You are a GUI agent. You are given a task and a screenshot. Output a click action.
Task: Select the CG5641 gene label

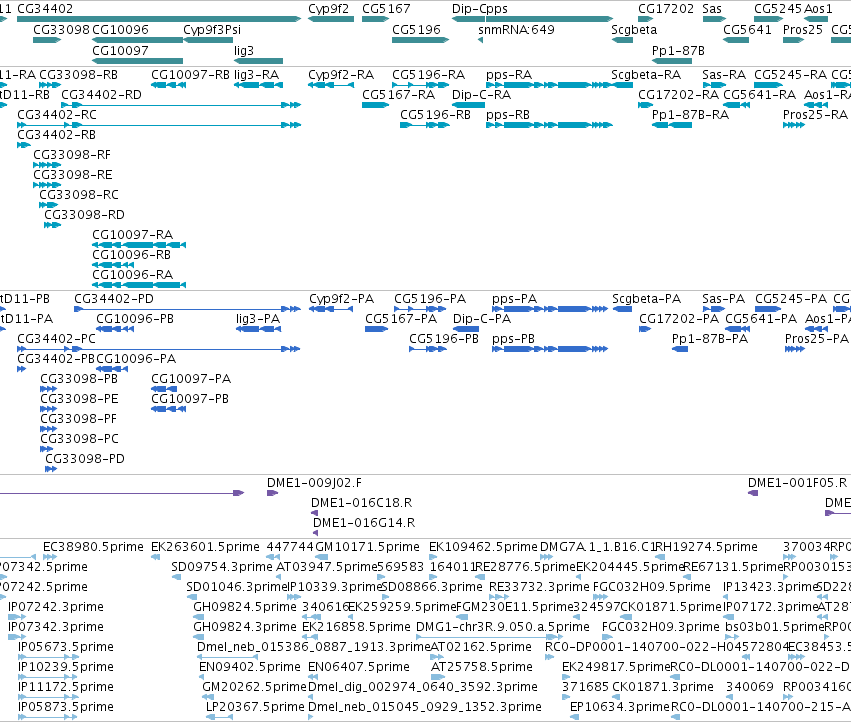tap(747, 29)
